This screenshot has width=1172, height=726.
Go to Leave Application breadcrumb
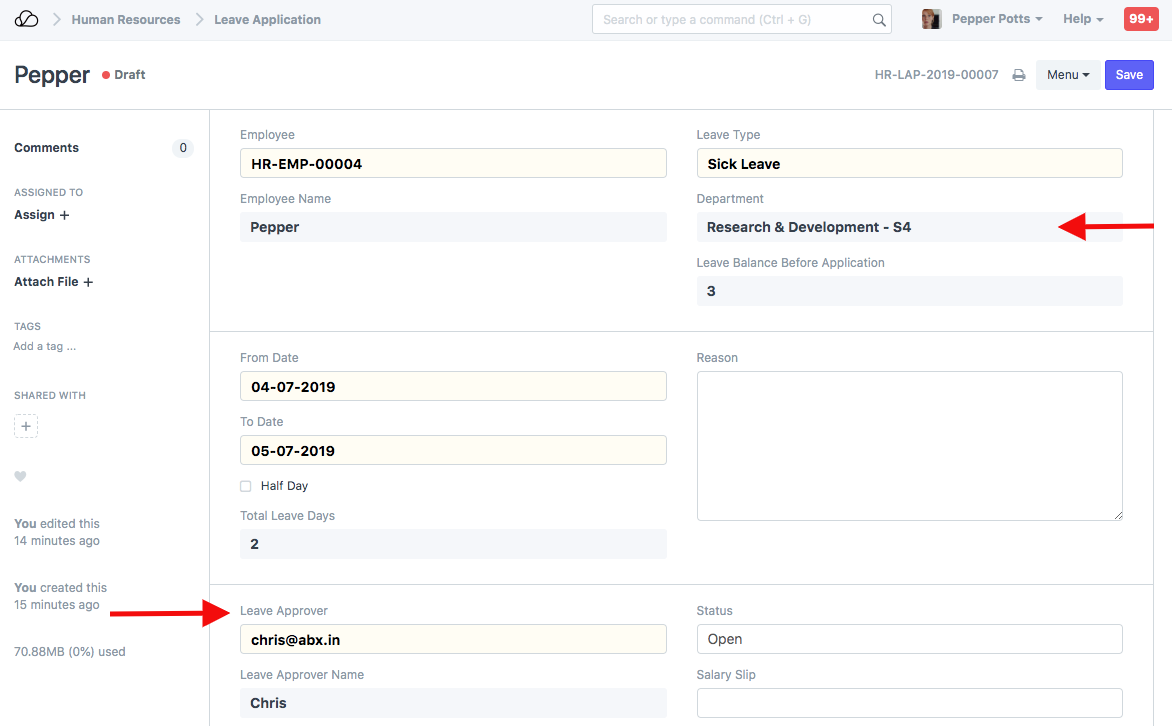pos(267,19)
